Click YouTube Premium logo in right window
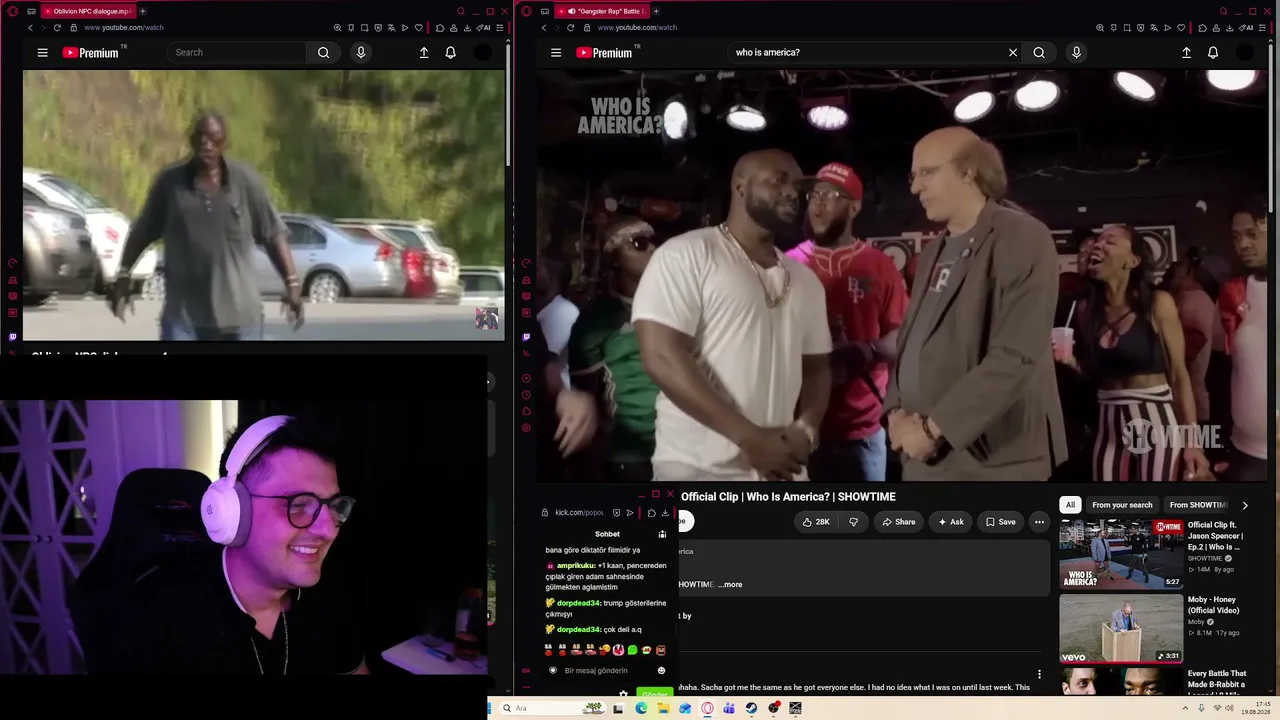Screen dimensions: 1280x720 [605, 53]
